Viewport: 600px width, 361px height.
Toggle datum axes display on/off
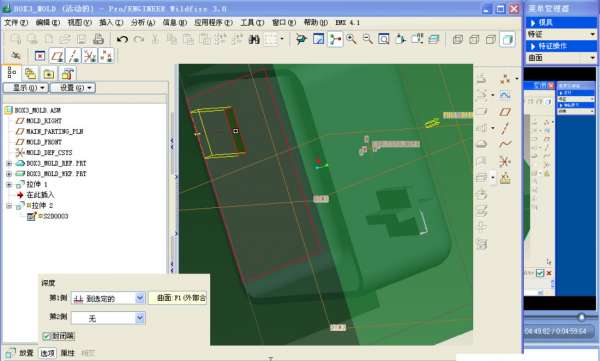pyautogui.click(x=73, y=56)
